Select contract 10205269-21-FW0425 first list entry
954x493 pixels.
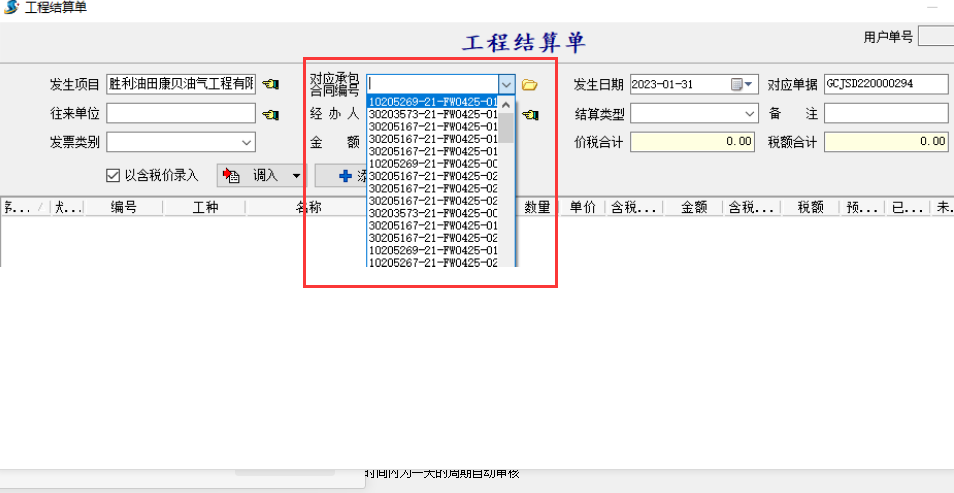(x=432, y=102)
